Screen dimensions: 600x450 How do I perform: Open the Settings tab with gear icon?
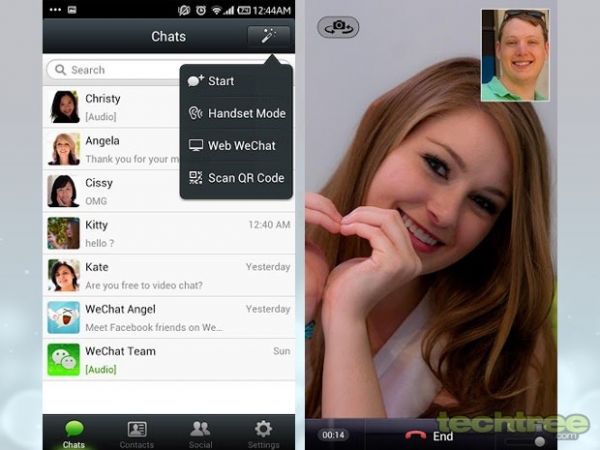point(263,434)
